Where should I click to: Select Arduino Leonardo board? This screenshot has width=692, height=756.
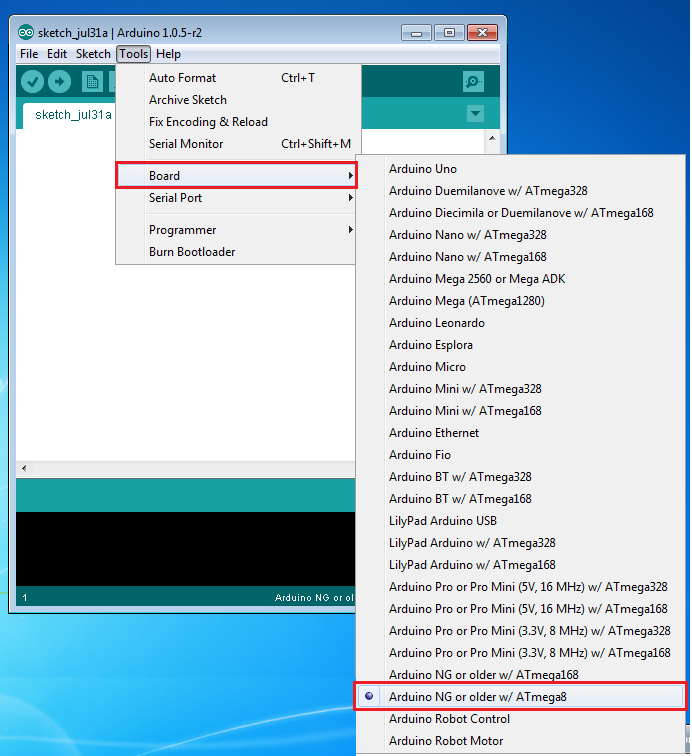point(520,323)
